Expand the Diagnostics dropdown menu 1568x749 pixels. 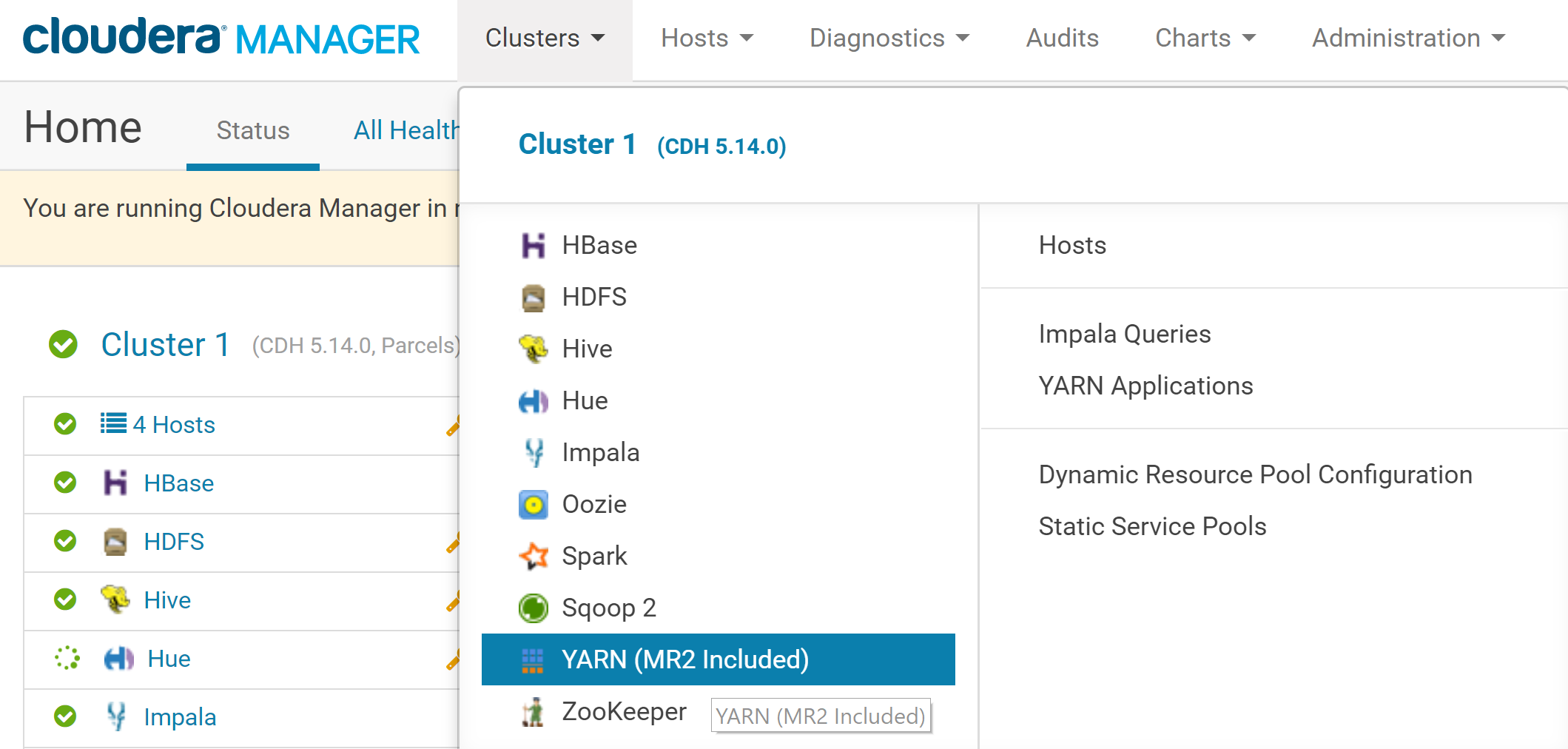pos(889,38)
